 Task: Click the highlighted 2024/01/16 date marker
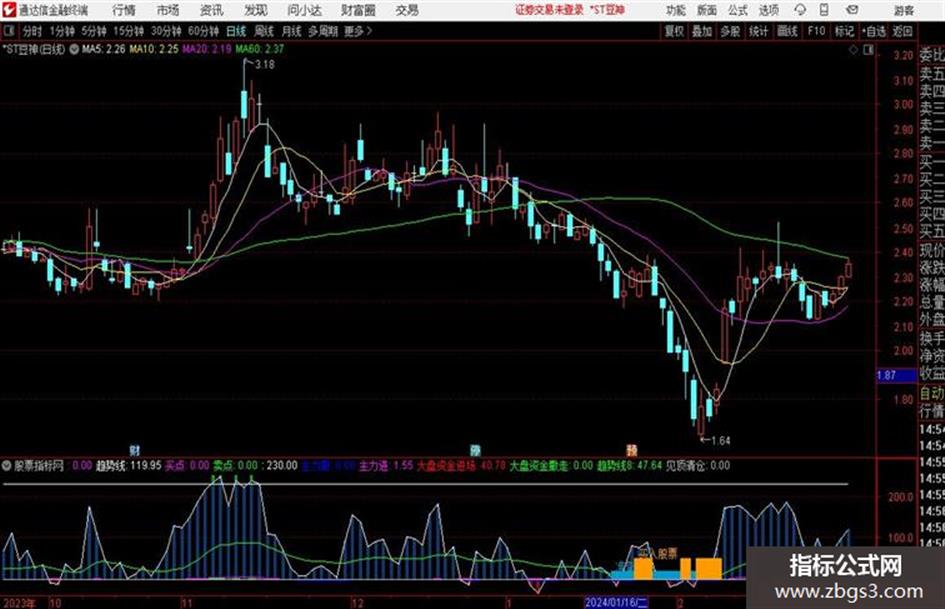coord(616,602)
